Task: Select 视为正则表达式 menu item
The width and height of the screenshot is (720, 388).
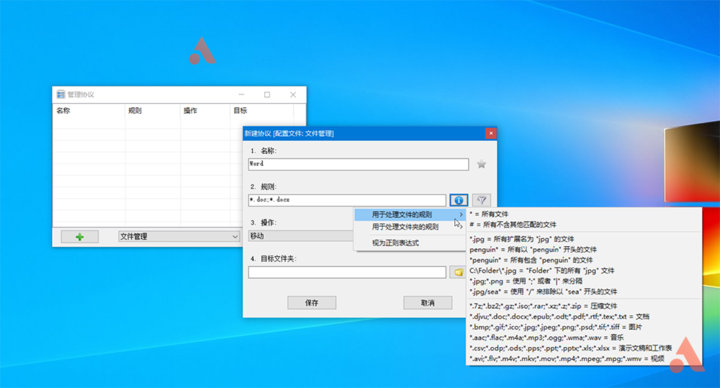Action: click(410, 243)
